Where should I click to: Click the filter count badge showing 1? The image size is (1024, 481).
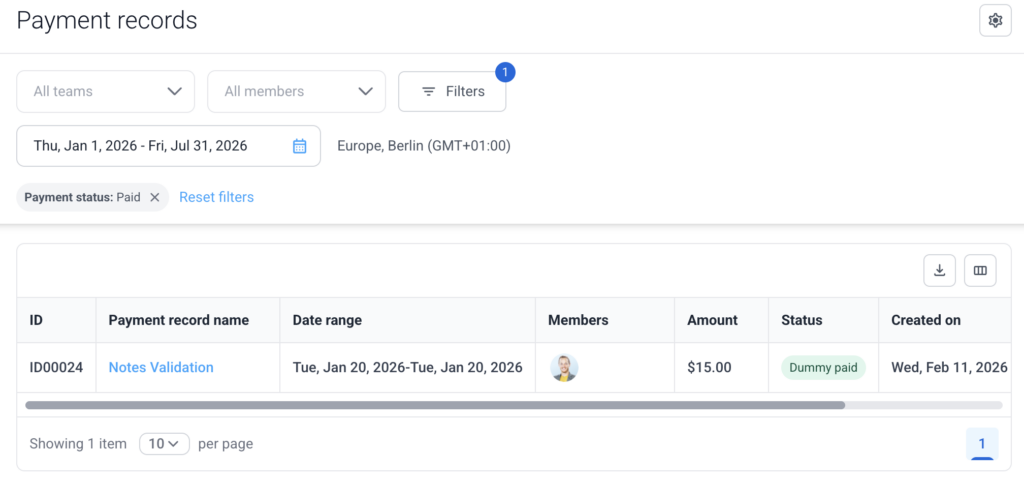[505, 72]
